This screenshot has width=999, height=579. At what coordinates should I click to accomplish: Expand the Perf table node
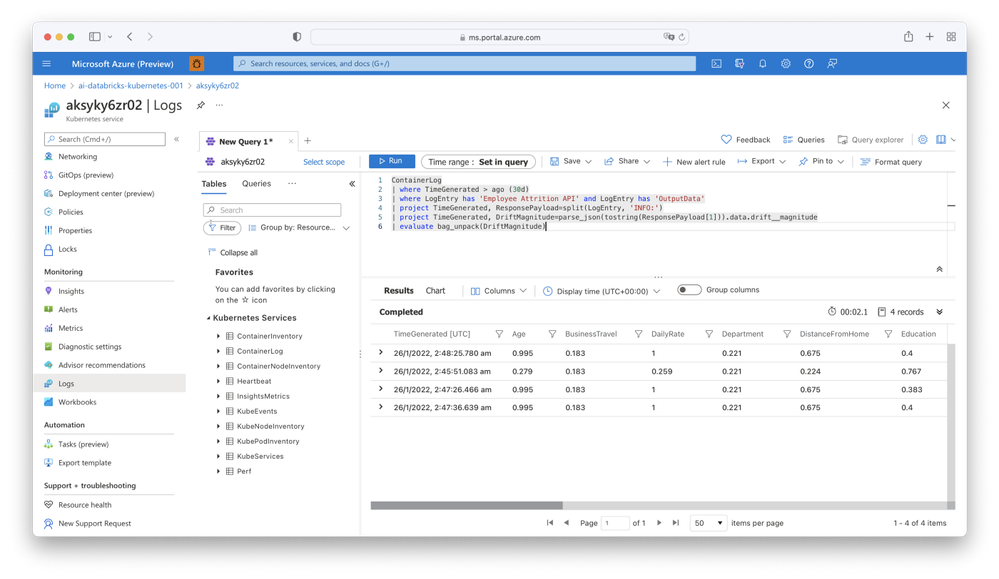pyautogui.click(x=218, y=471)
